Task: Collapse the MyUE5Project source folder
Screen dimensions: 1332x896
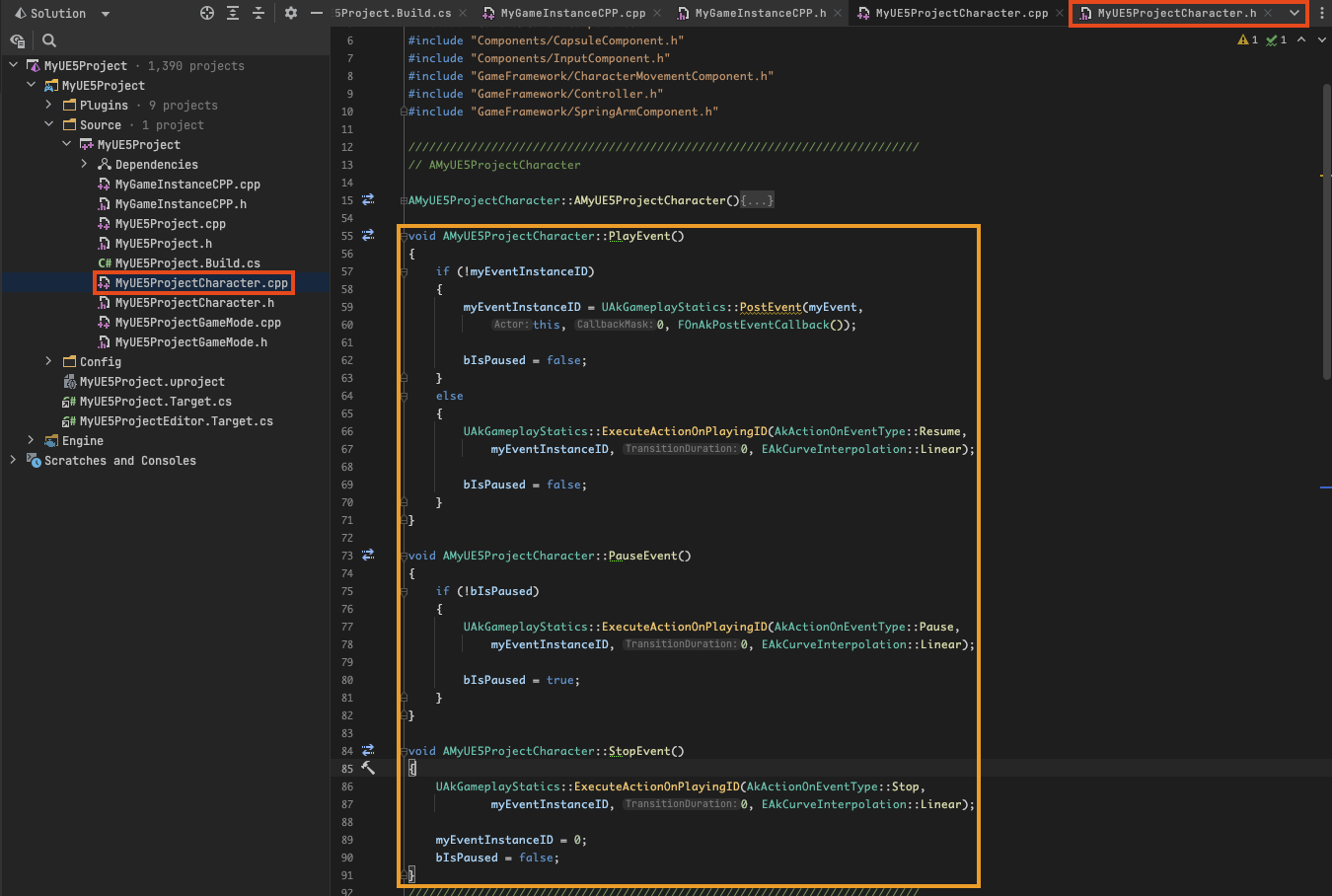Action: tap(66, 144)
